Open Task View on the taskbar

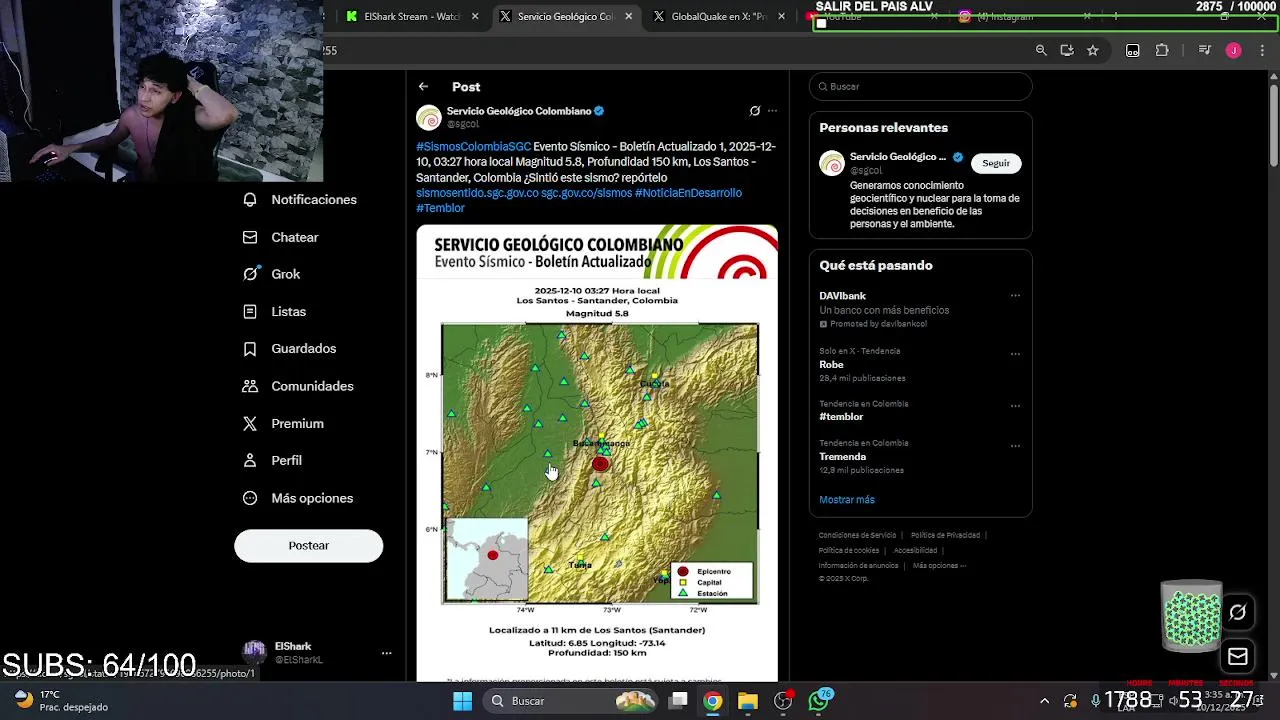tap(678, 701)
